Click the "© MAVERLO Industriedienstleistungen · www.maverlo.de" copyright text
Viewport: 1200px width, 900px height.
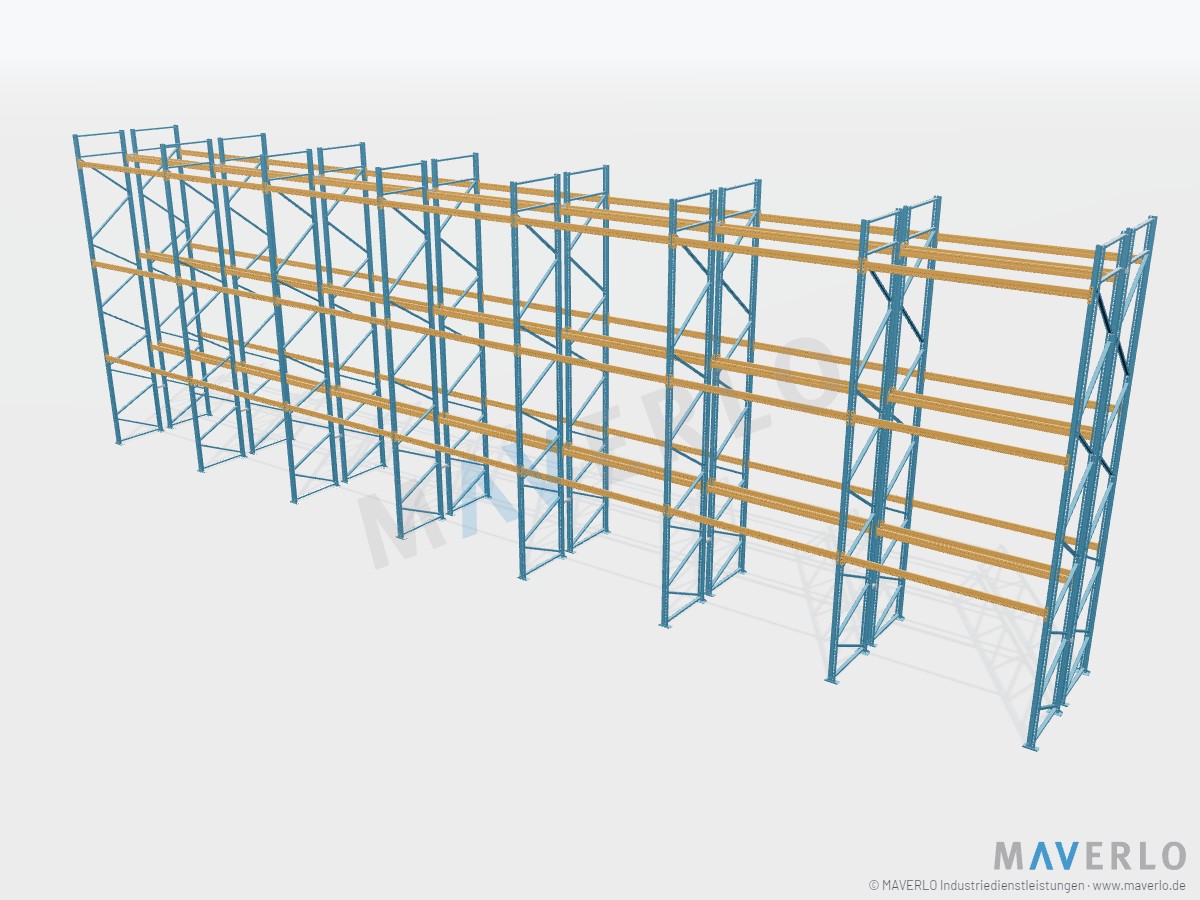(1027, 885)
